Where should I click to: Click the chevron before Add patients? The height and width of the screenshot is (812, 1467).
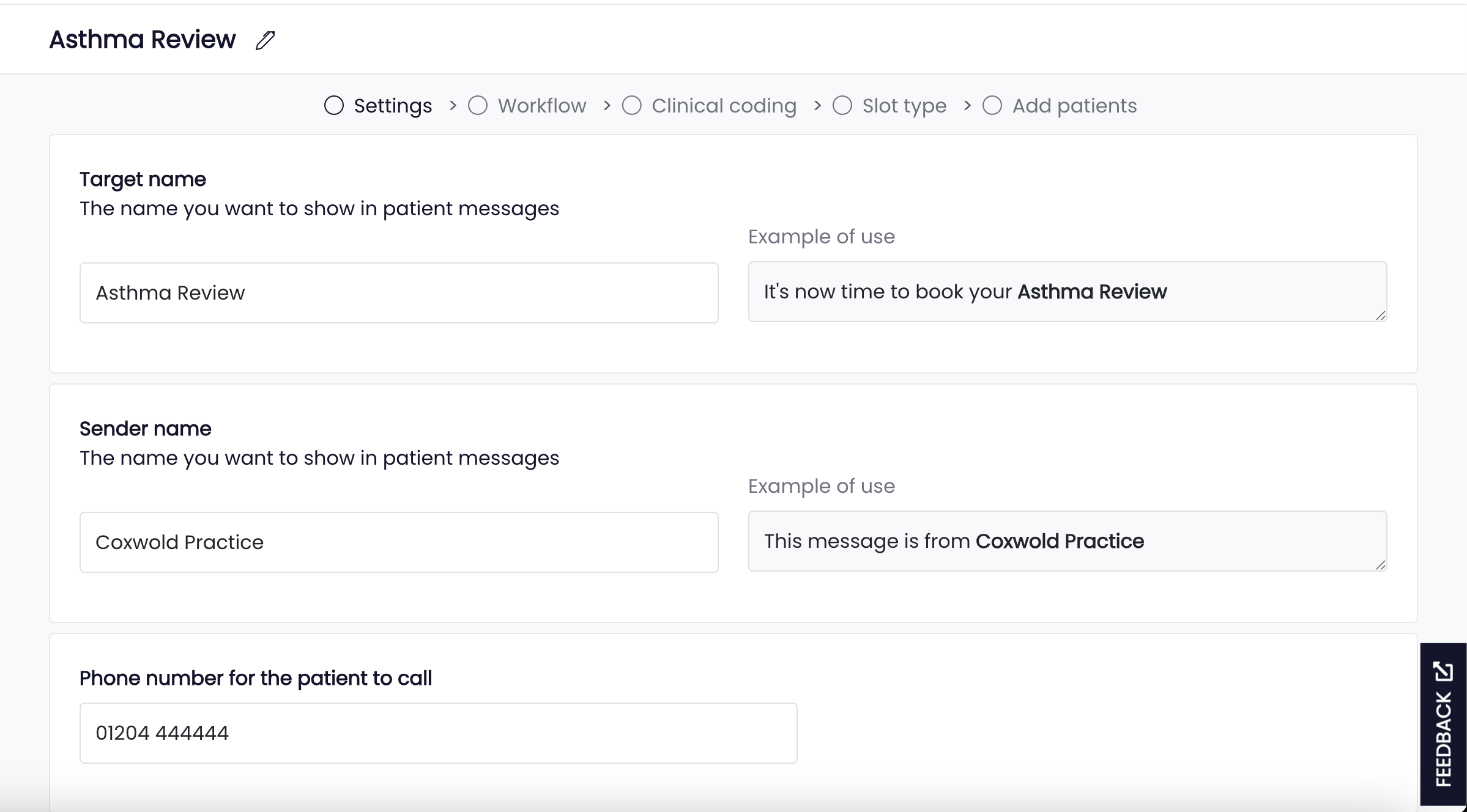[x=967, y=105]
